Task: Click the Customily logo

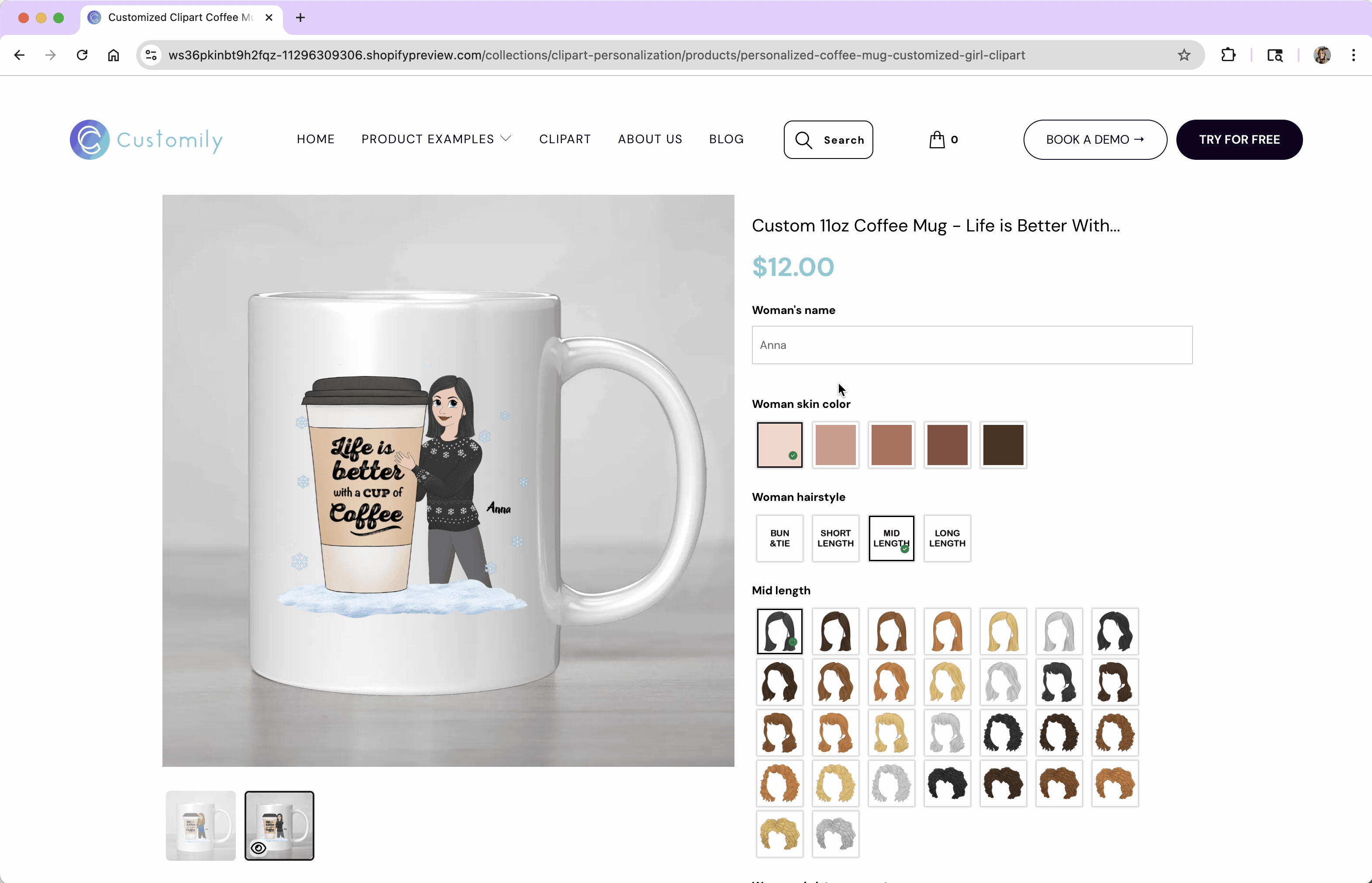Action: (146, 139)
